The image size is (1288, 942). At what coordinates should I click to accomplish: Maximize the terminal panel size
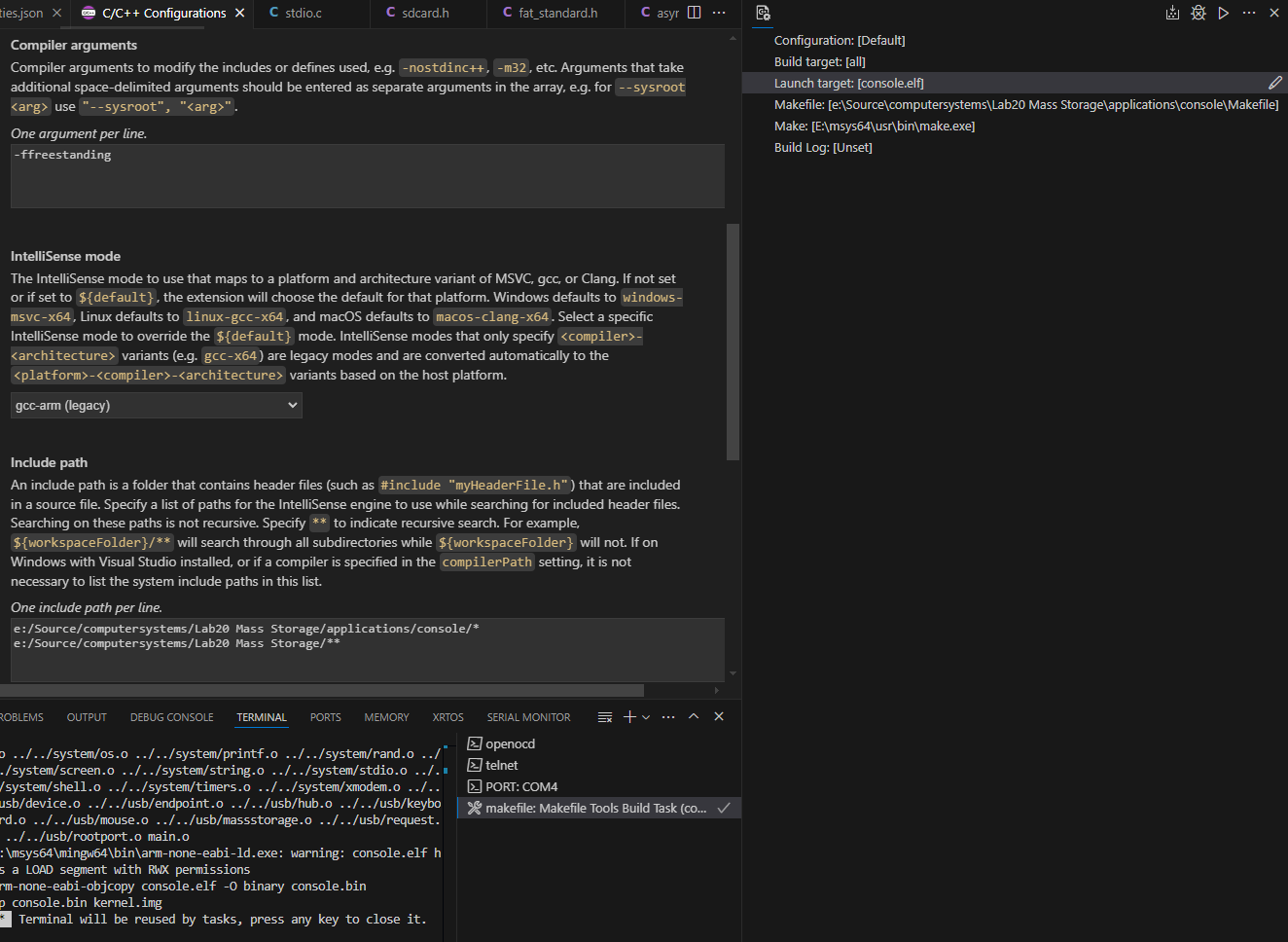[x=694, y=716]
